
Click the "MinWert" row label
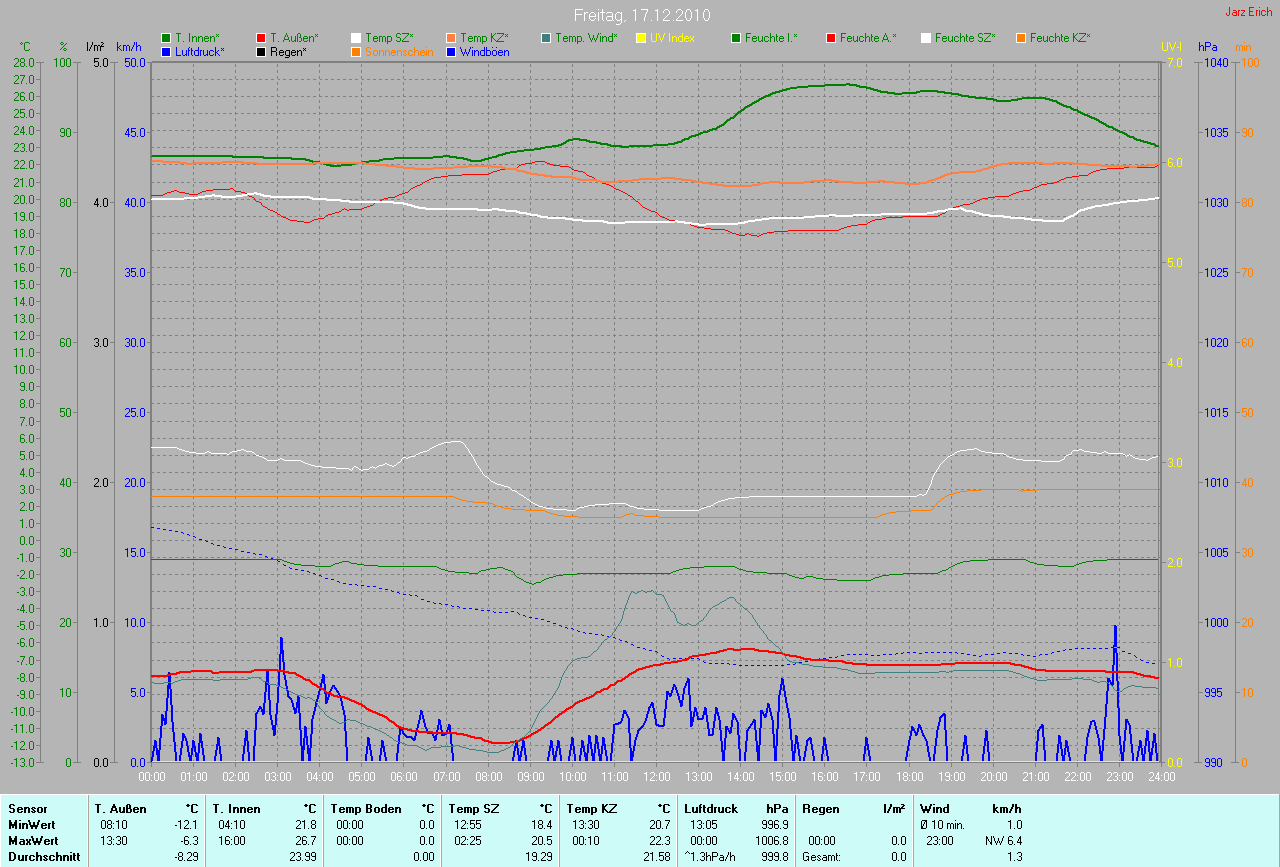coord(32,825)
